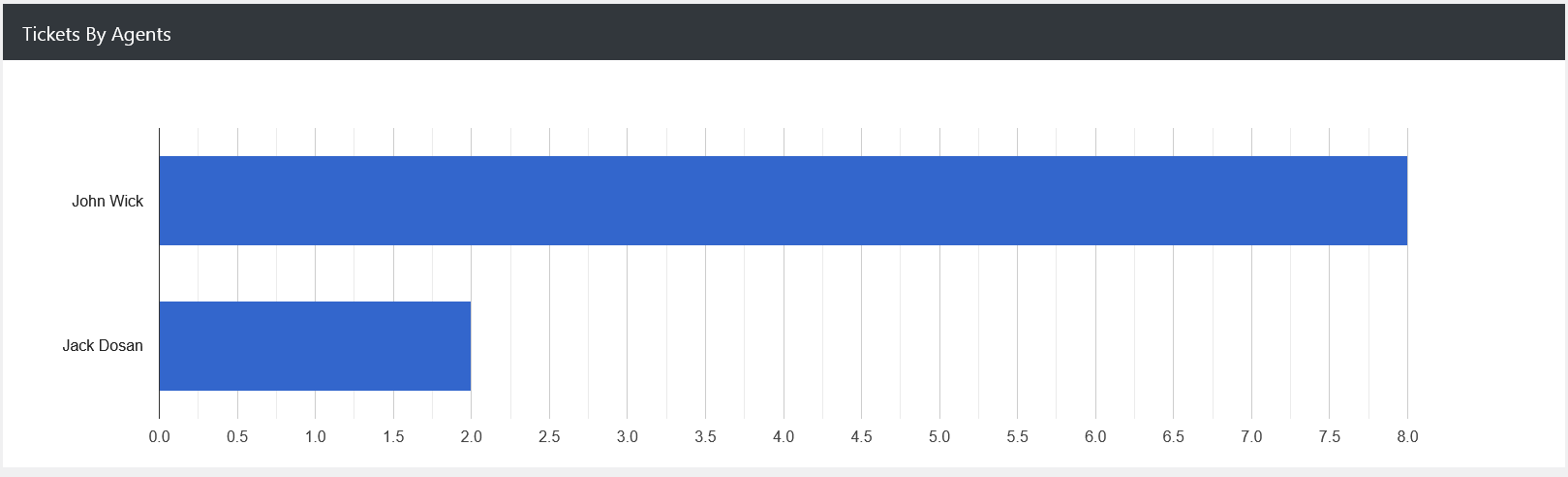Select the 8.0 axis tick label
Screen dimensions: 1568x477
pyautogui.click(x=1407, y=436)
